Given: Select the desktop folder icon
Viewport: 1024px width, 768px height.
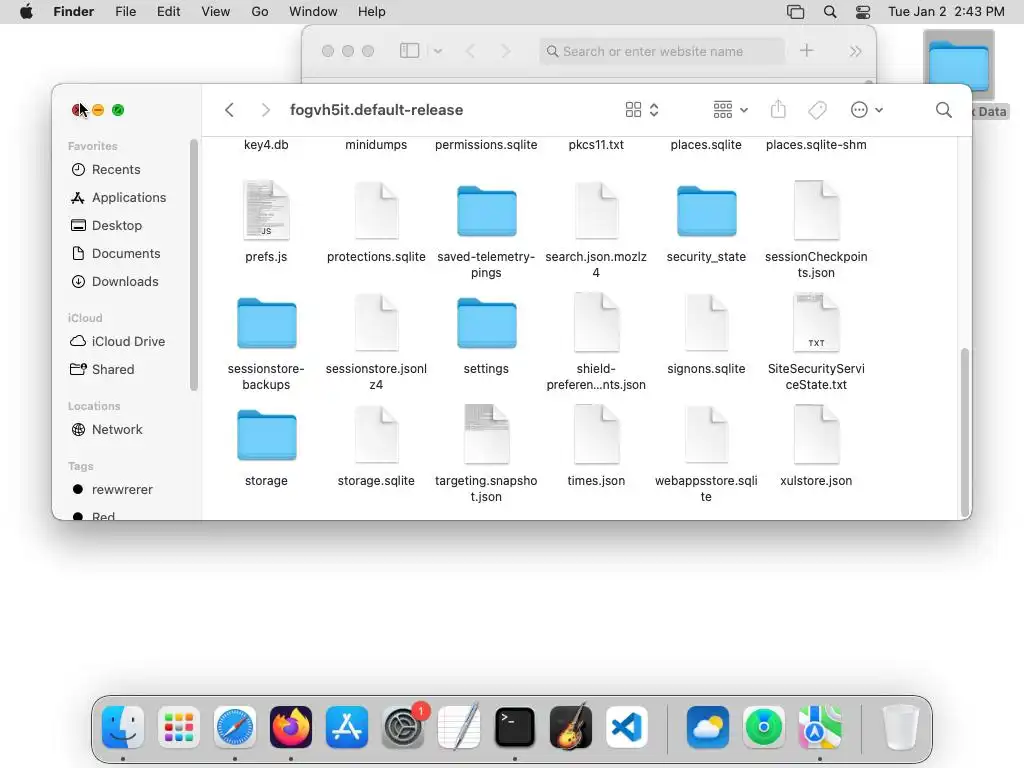Looking at the screenshot, I should click(x=959, y=65).
